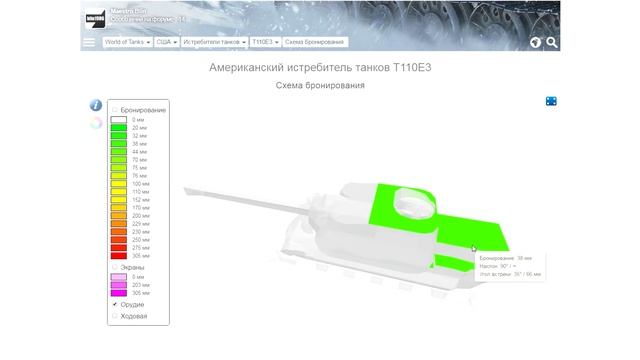Select the 203 мм screen swatch
The height and width of the screenshot is (360, 640).
[x=118, y=285]
